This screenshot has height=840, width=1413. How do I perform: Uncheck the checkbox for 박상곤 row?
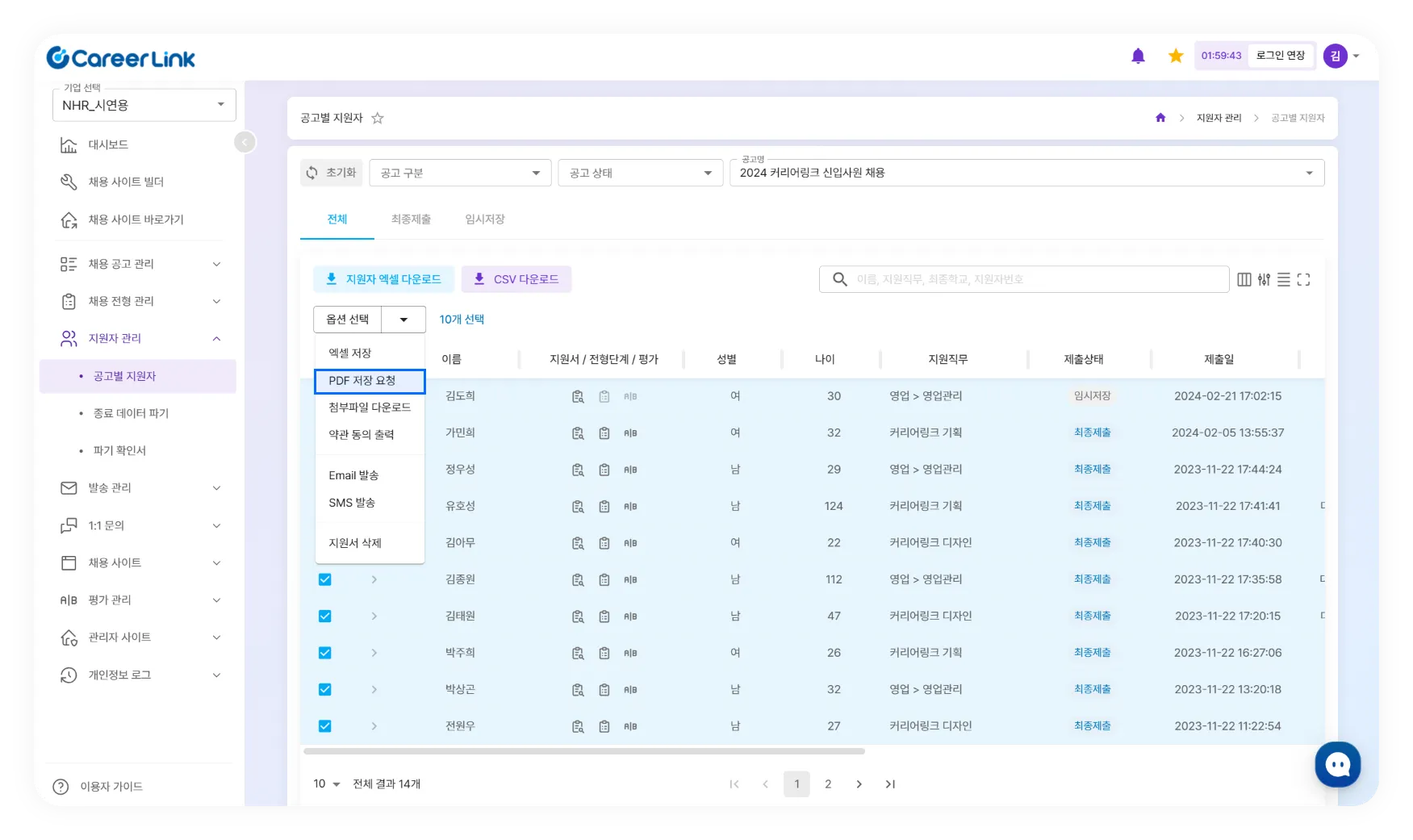(x=325, y=690)
